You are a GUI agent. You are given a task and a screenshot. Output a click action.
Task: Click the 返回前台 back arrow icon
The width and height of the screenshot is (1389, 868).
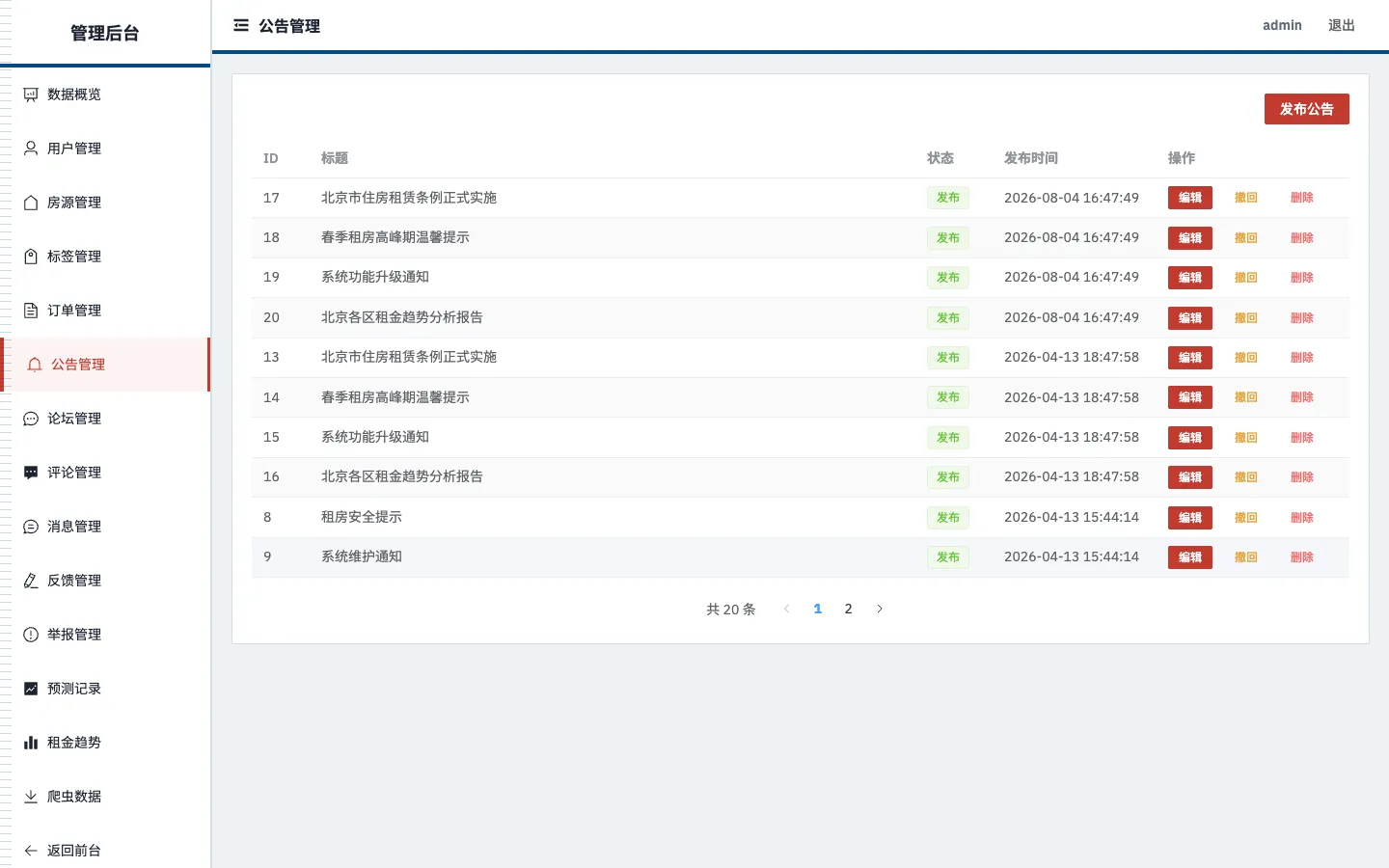[31, 851]
